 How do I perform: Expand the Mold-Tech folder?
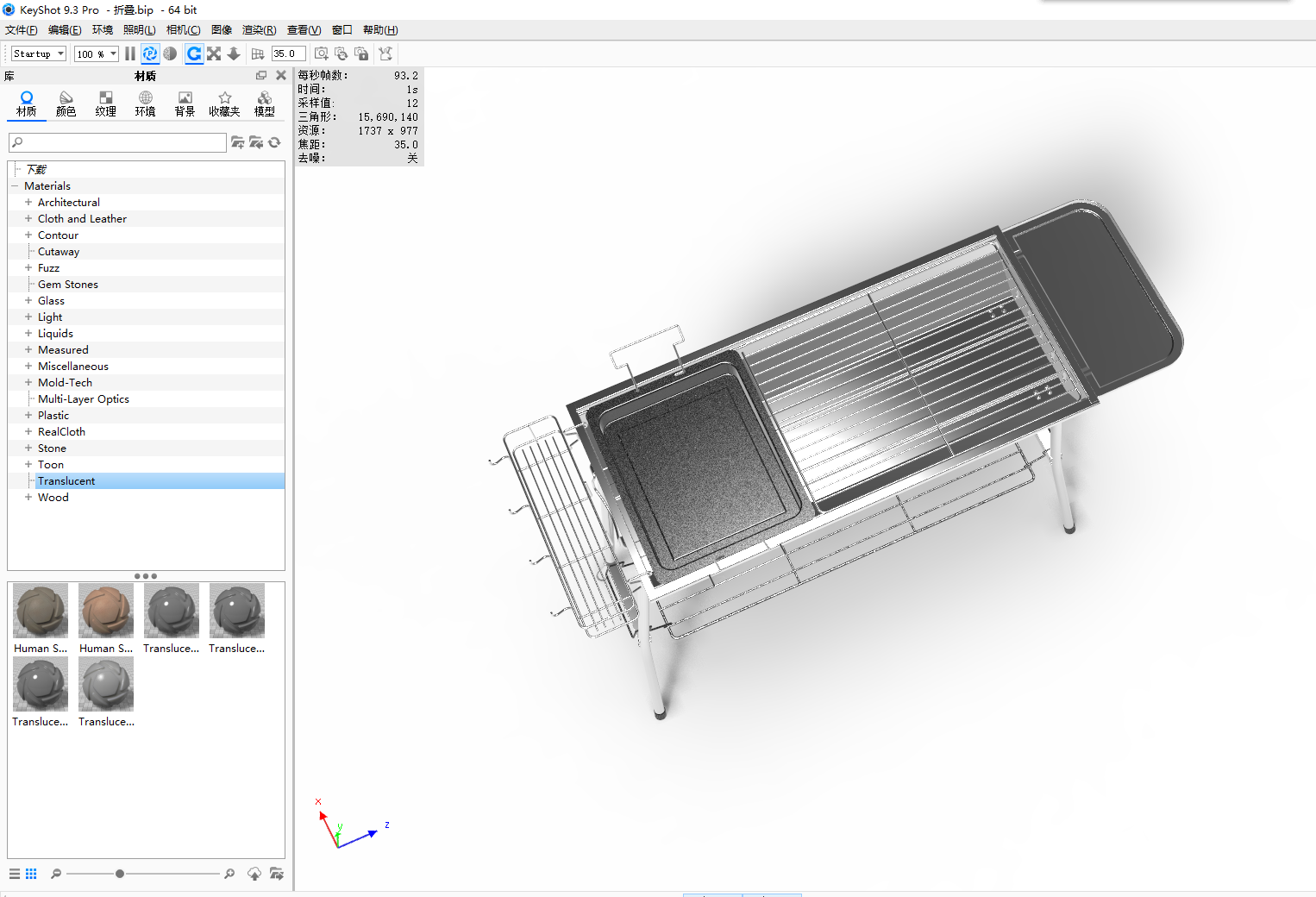click(x=28, y=383)
